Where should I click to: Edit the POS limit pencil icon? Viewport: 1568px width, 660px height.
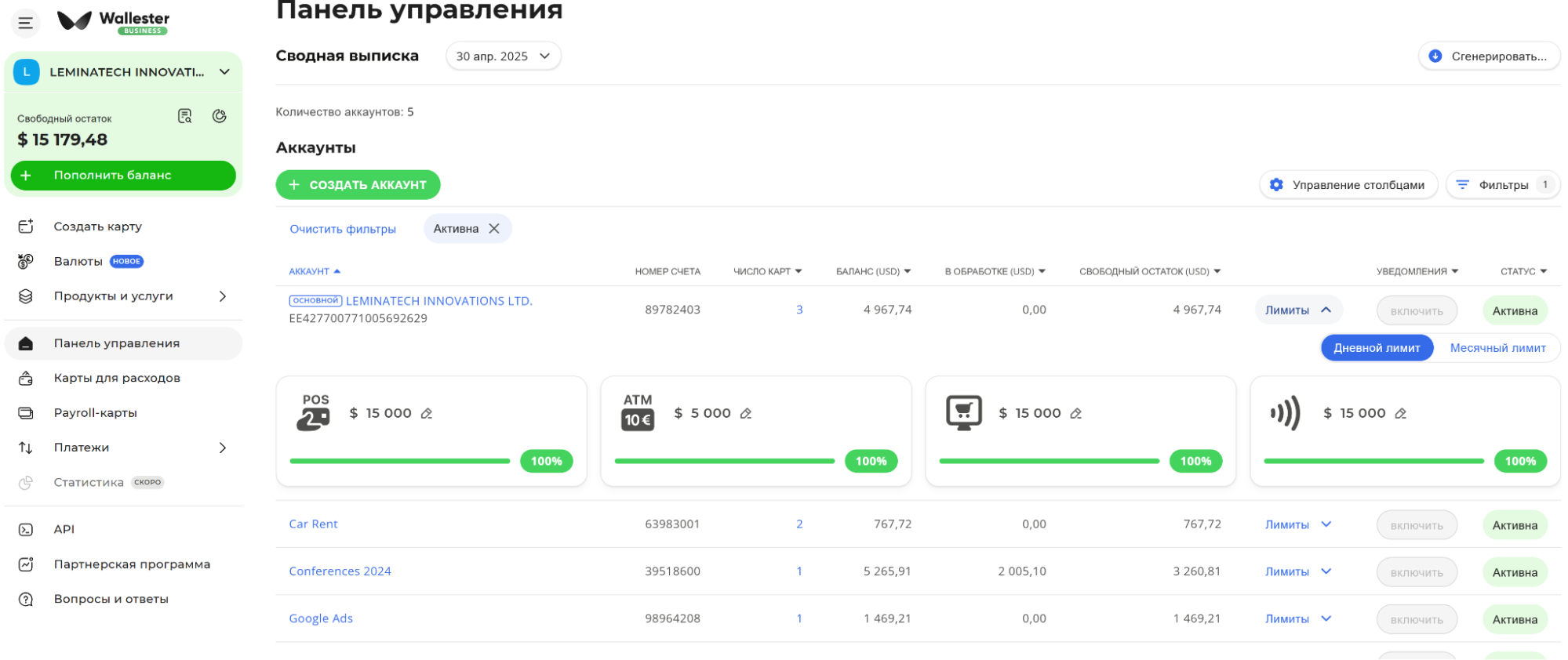[427, 413]
